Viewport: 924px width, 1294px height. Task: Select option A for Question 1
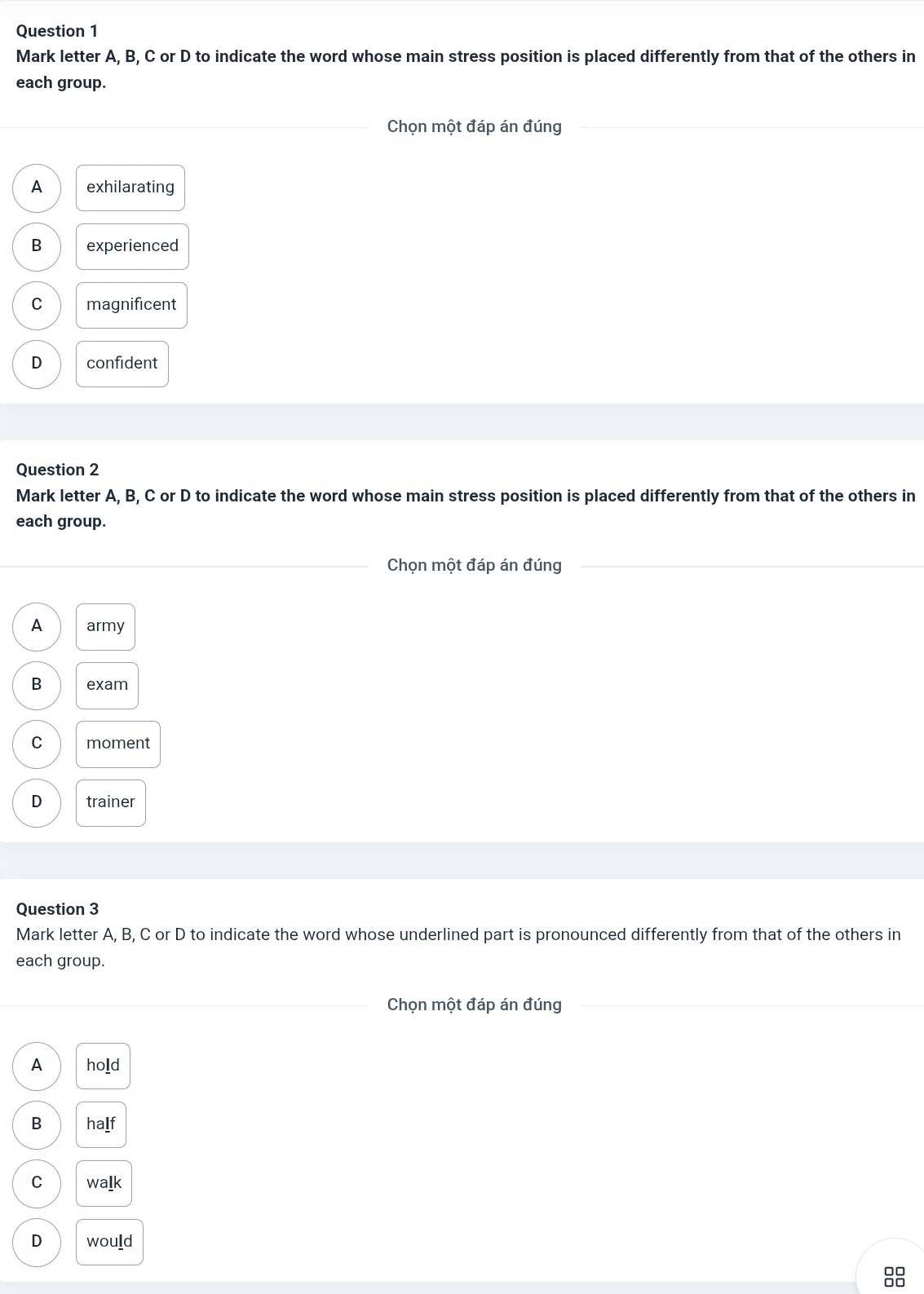point(37,188)
